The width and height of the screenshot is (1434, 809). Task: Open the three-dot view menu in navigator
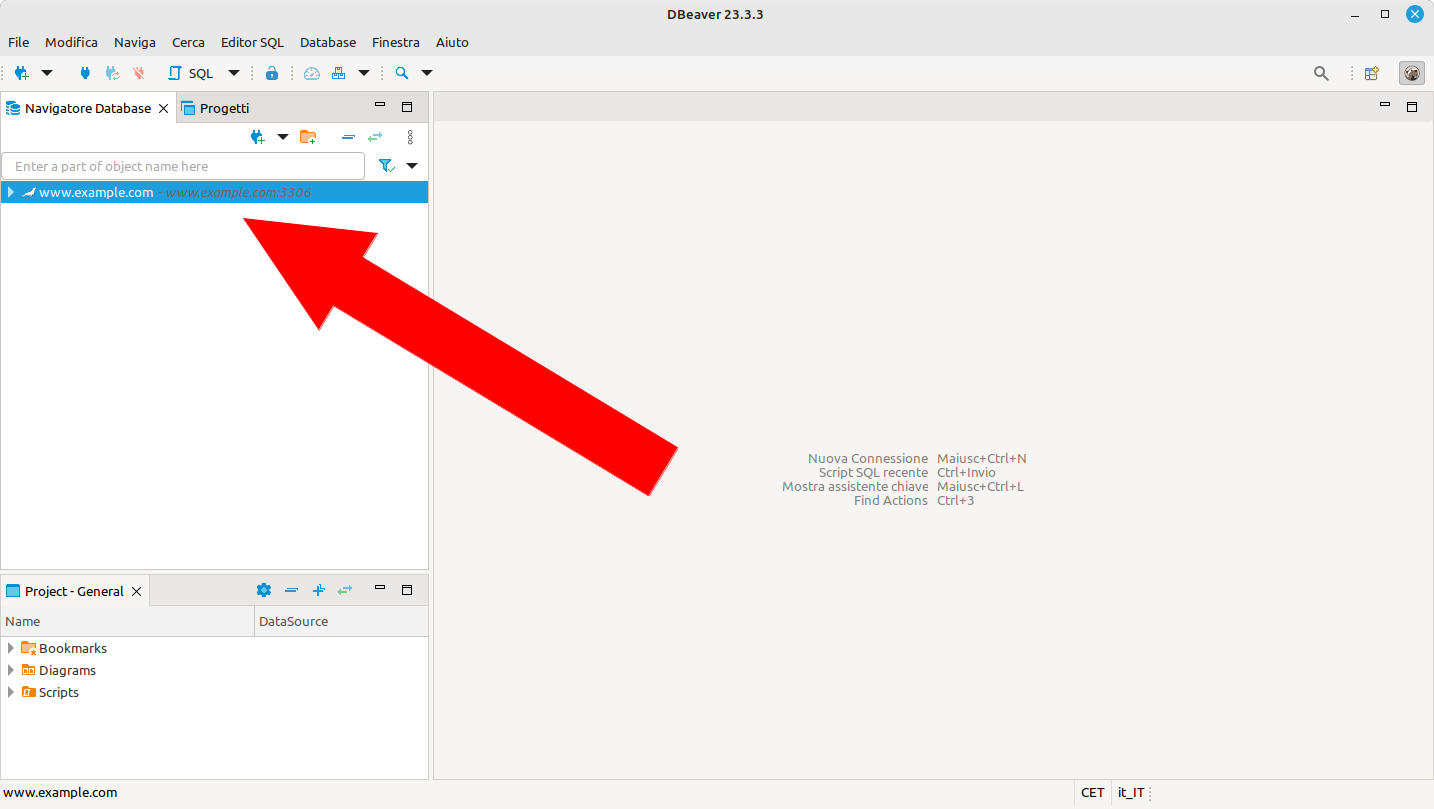coord(410,137)
